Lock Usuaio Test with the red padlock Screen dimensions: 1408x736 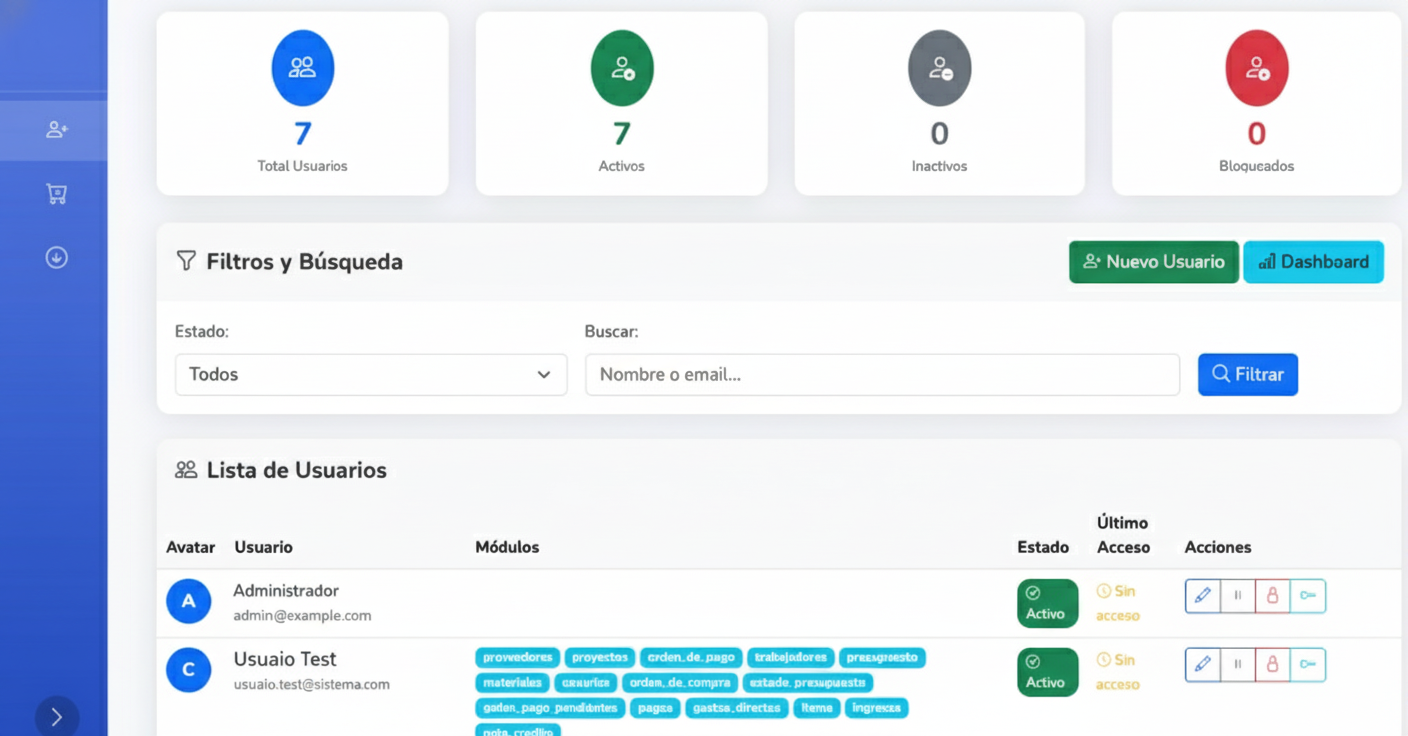tap(1272, 664)
